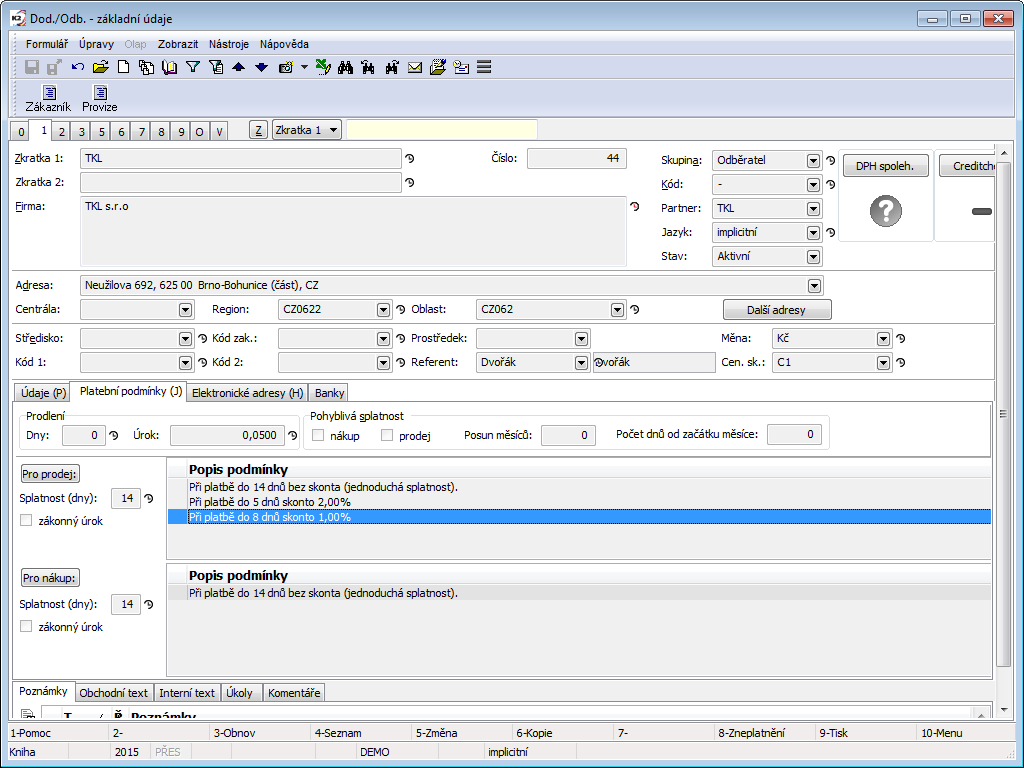
Task: Click the Další adresy button
Action: coord(776,310)
